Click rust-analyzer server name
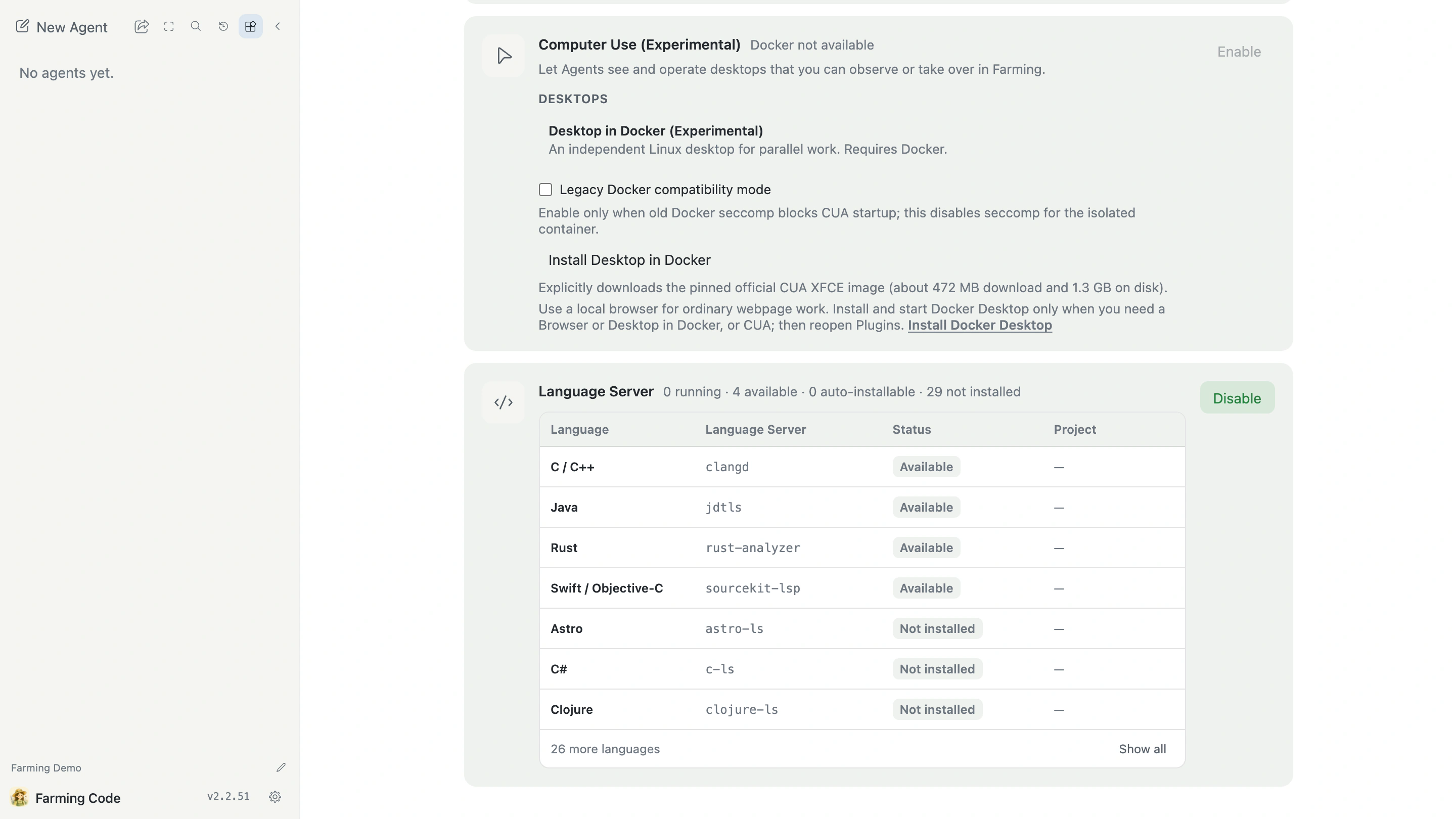The width and height of the screenshot is (1456, 819). click(752, 548)
